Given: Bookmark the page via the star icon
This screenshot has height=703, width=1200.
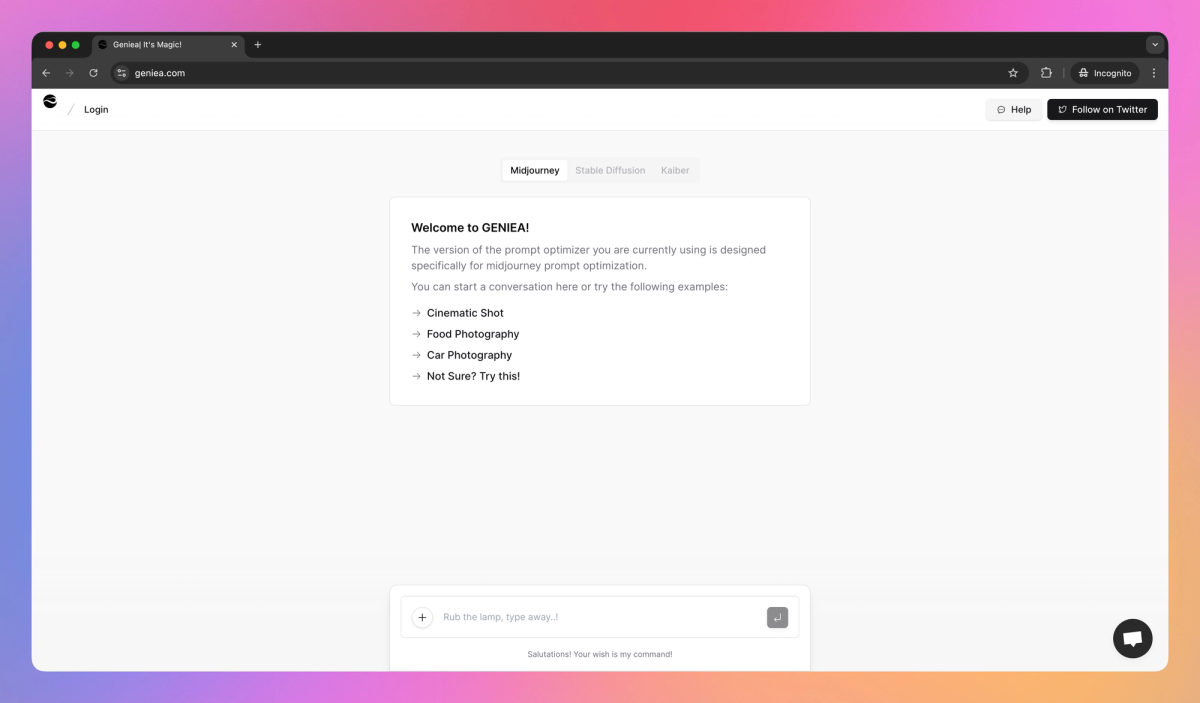Looking at the screenshot, I should 1012,72.
